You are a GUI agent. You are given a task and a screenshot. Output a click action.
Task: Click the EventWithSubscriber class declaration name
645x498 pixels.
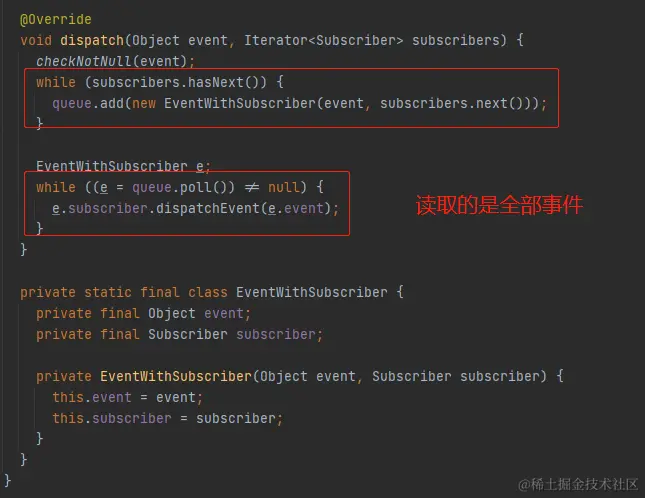point(311,292)
